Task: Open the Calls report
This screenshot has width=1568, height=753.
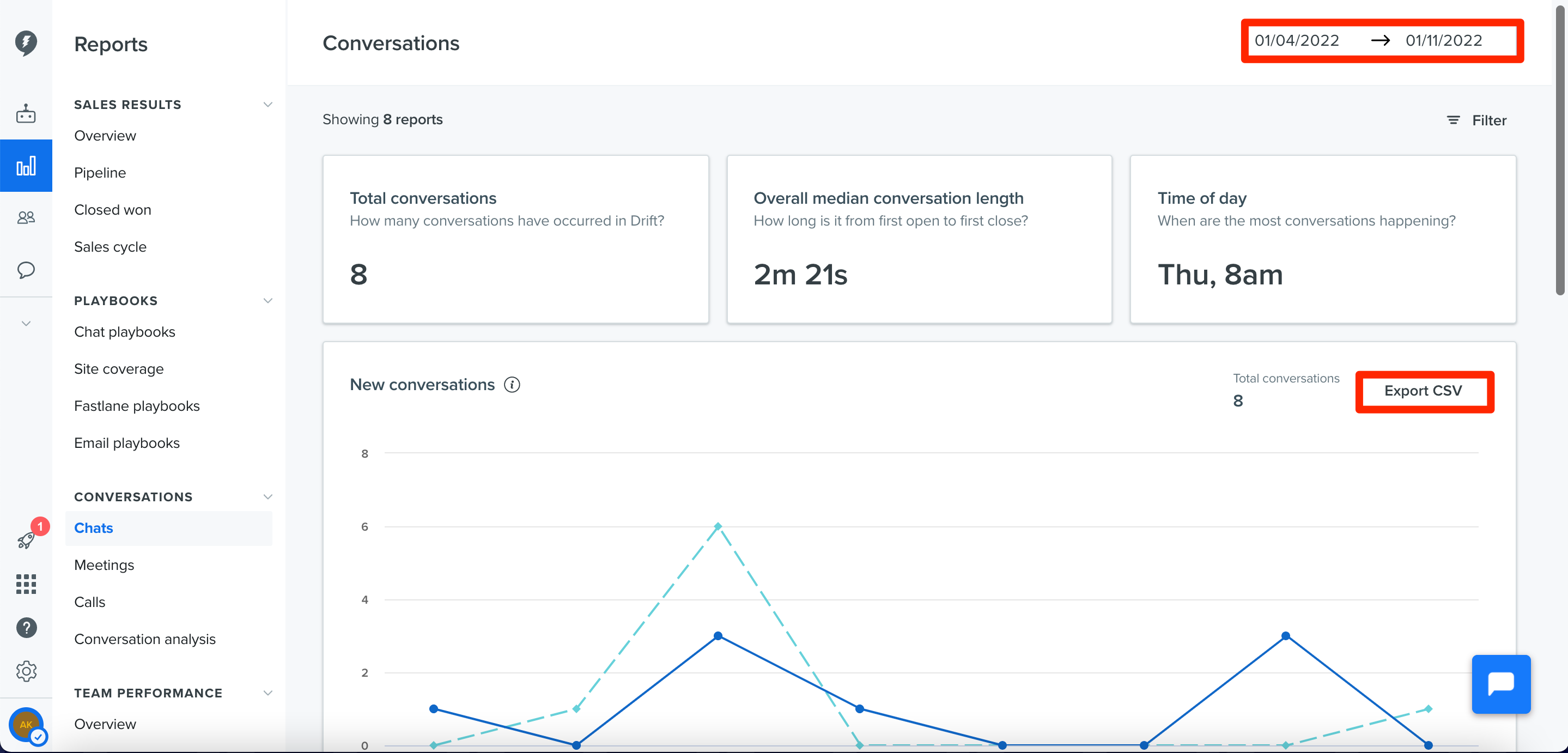Action: click(x=89, y=602)
